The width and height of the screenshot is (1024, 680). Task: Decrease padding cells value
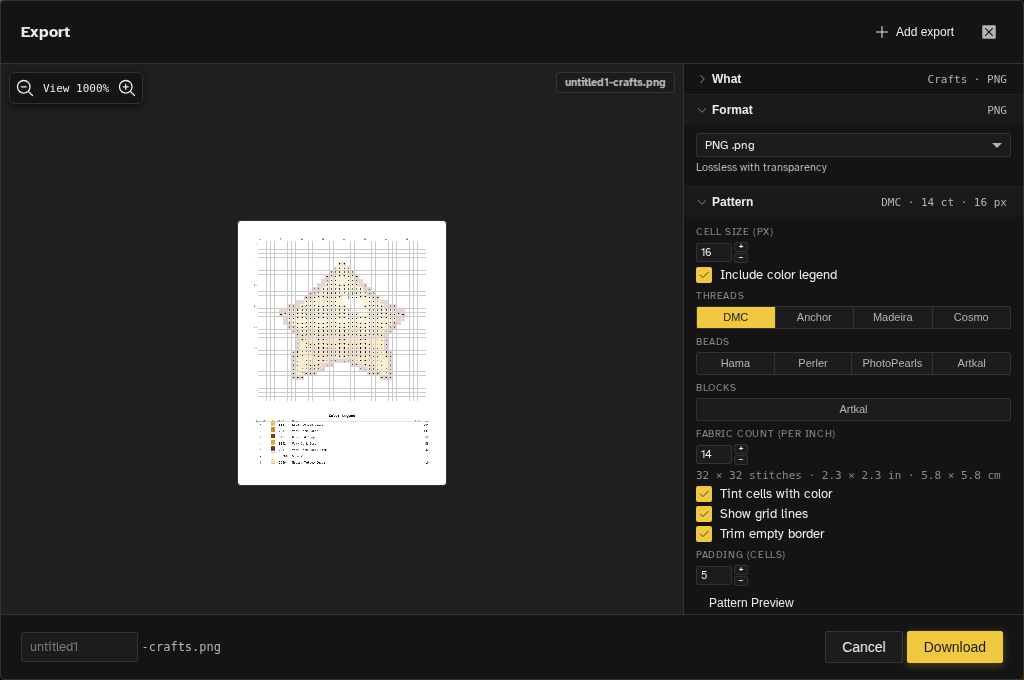[741, 580]
